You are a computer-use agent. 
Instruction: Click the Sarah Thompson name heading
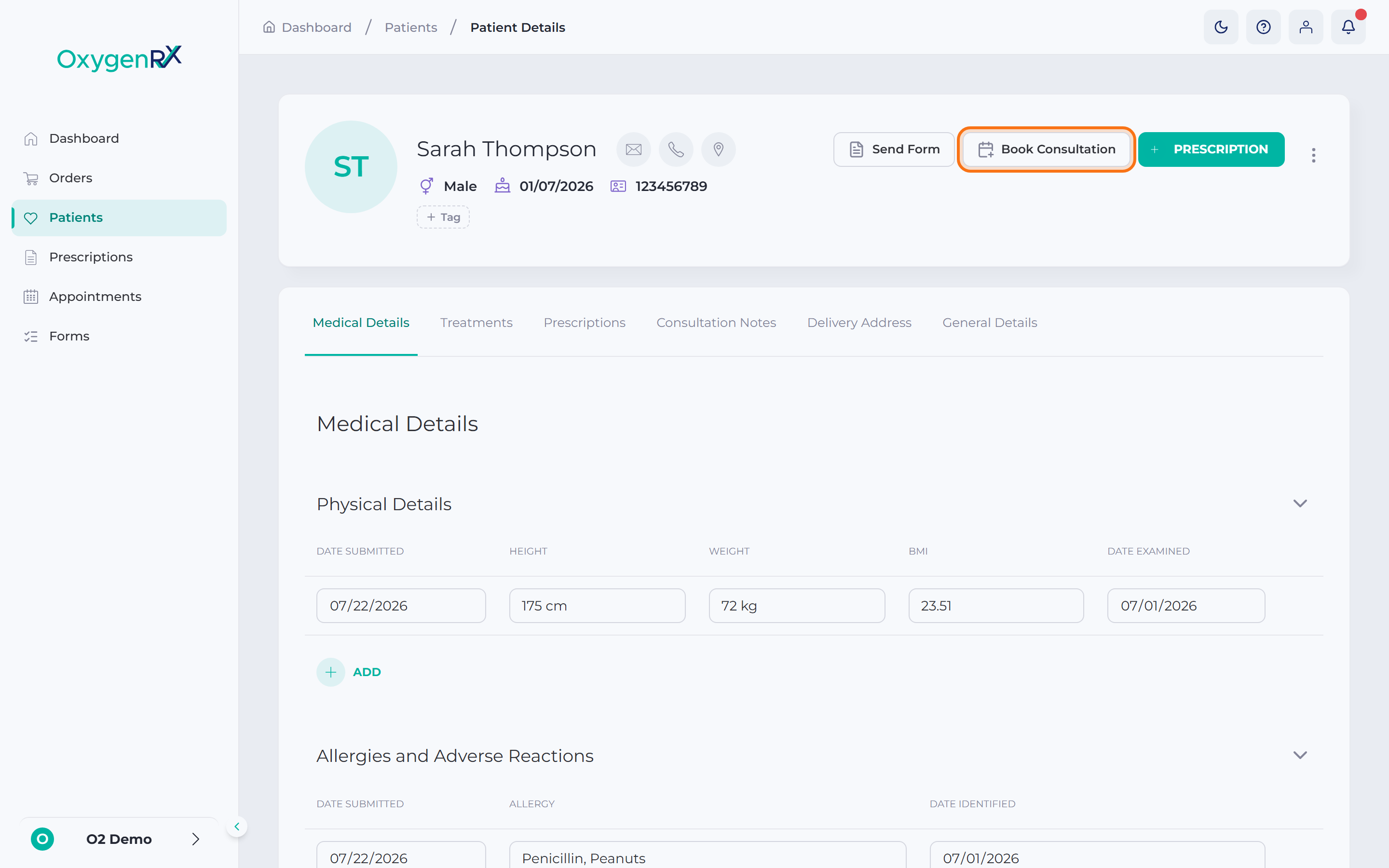[x=506, y=149]
